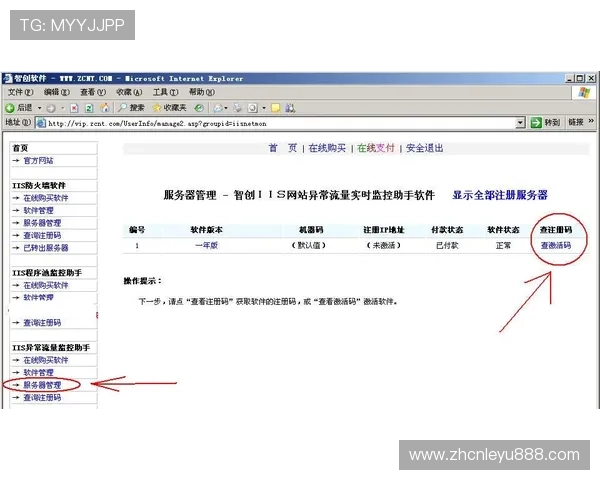Screen dimensions: 600x480
Task: Click the Home page toolbar icon
Action: pyautogui.click(x=104, y=108)
